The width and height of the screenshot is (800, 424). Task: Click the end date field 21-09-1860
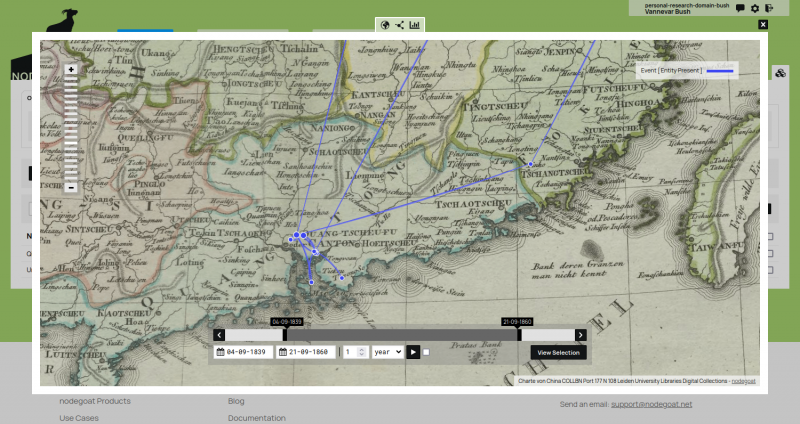(x=306, y=352)
